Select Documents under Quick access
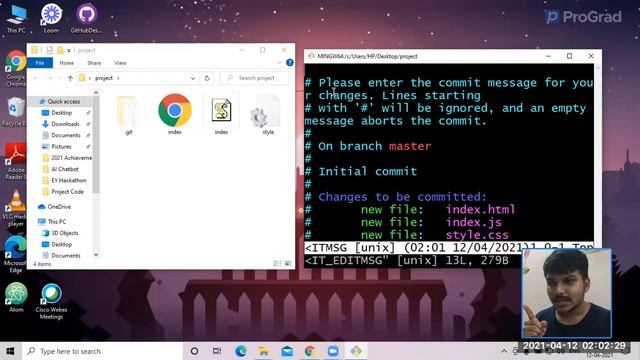The height and width of the screenshot is (360, 640). click(66, 135)
